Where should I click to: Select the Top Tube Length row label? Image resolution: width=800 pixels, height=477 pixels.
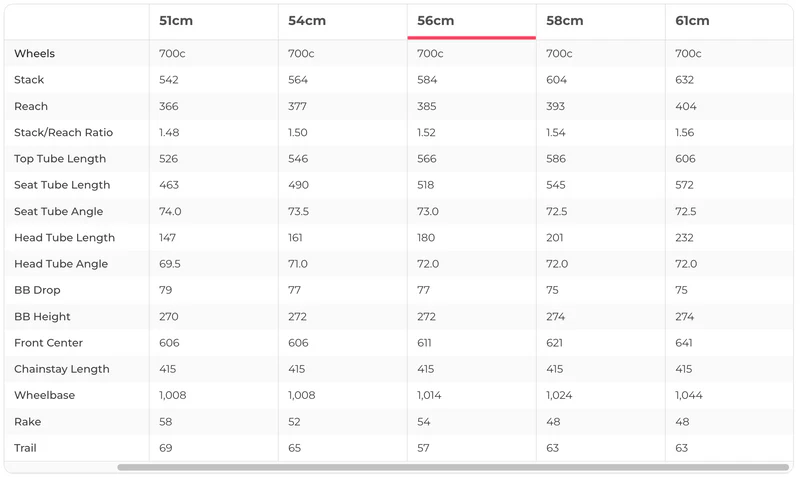click(60, 159)
